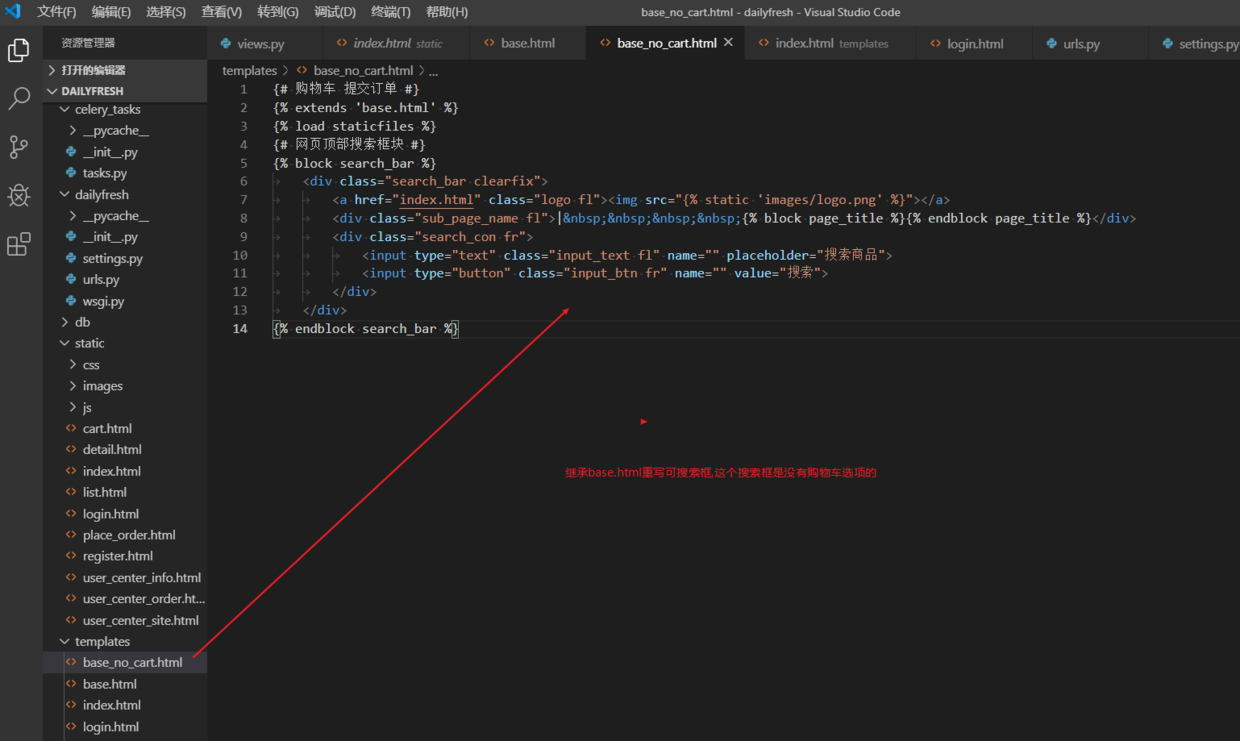Image resolution: width=1240 pixels, height=741 pixels.
Task: Click the VS Code logo icon
Action: (13, 12)
